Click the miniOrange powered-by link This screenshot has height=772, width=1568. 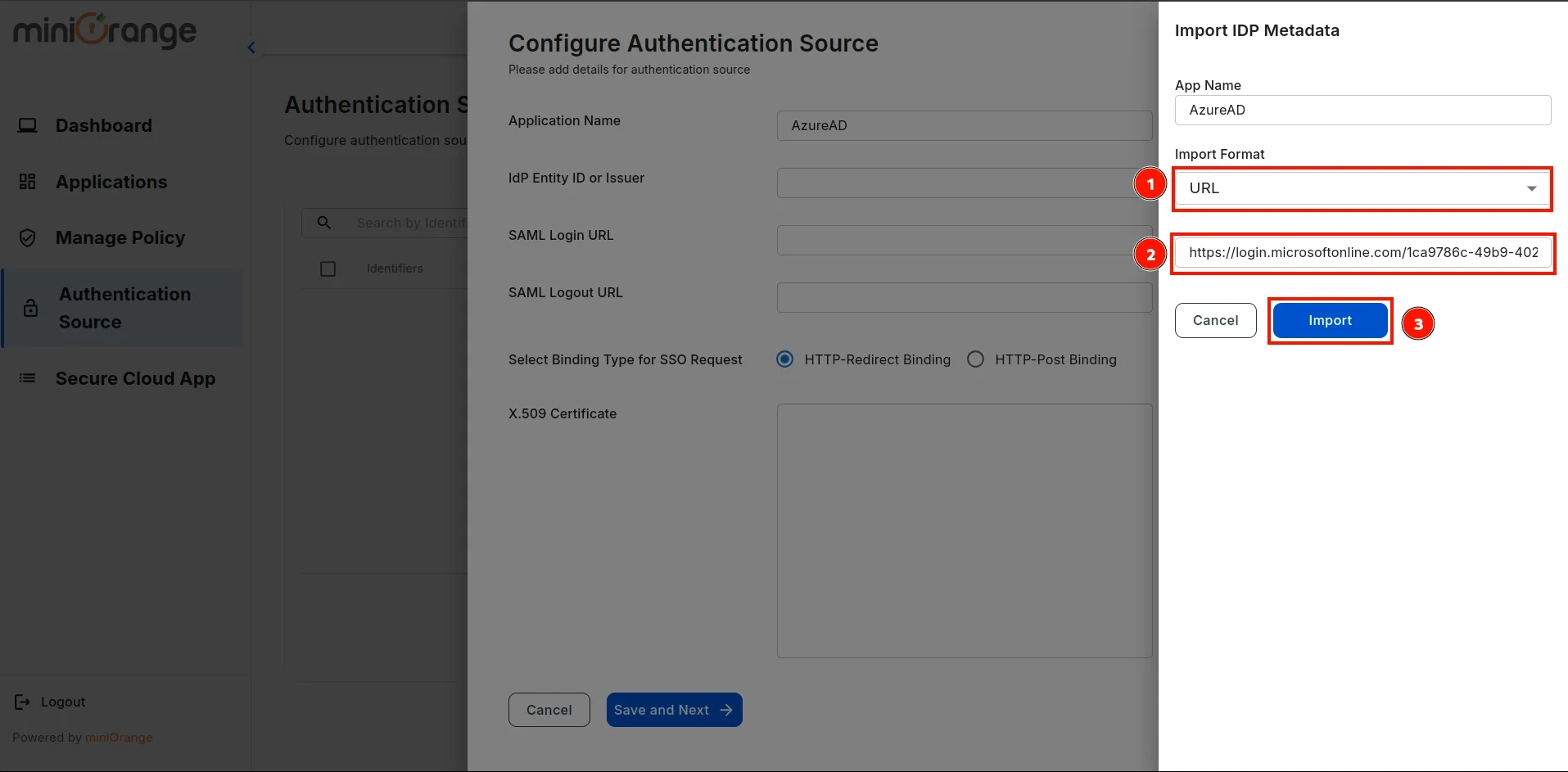point(119,737)
